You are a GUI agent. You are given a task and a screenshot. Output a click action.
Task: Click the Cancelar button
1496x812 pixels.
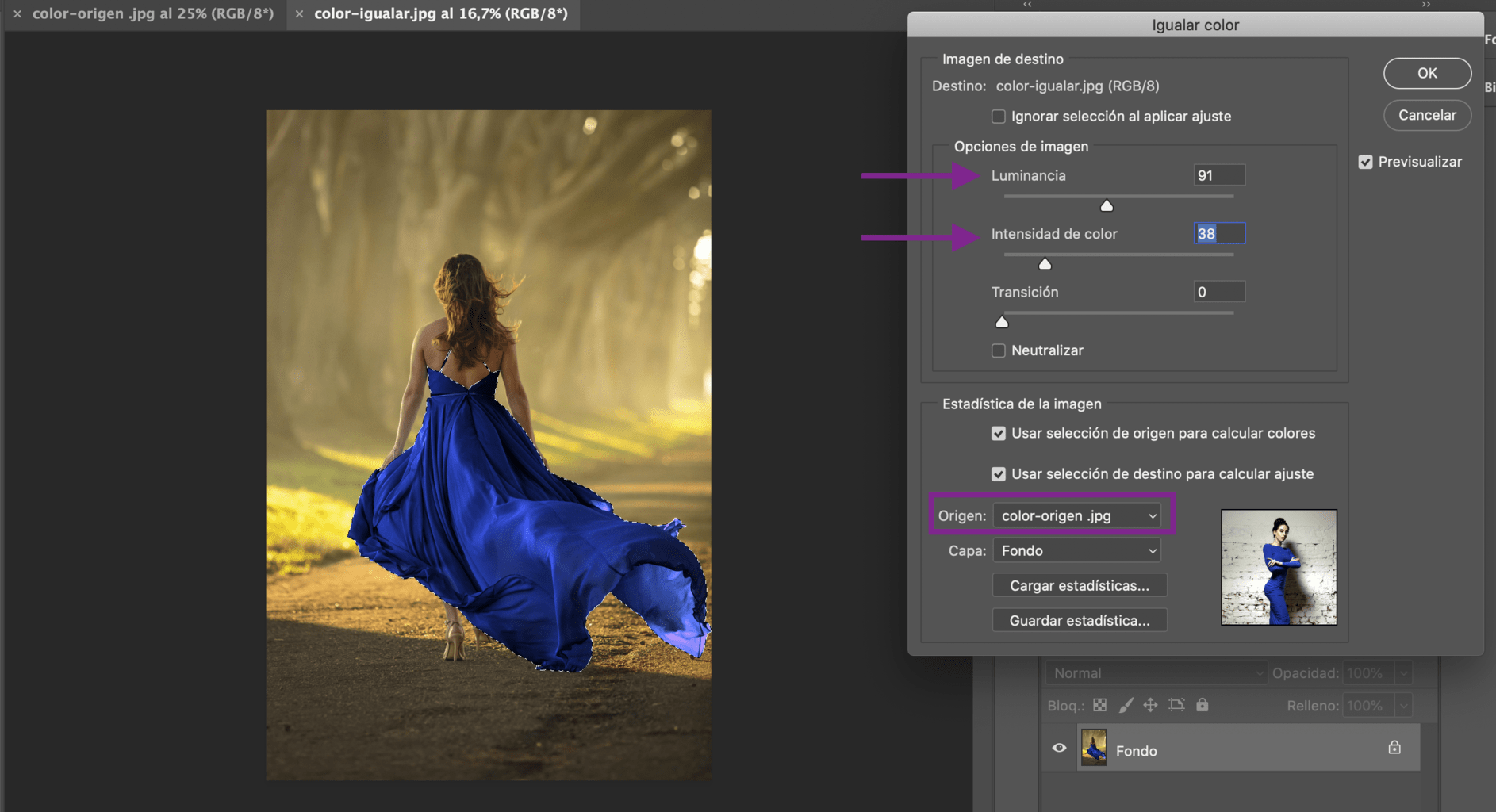(x=1427, y=115)
